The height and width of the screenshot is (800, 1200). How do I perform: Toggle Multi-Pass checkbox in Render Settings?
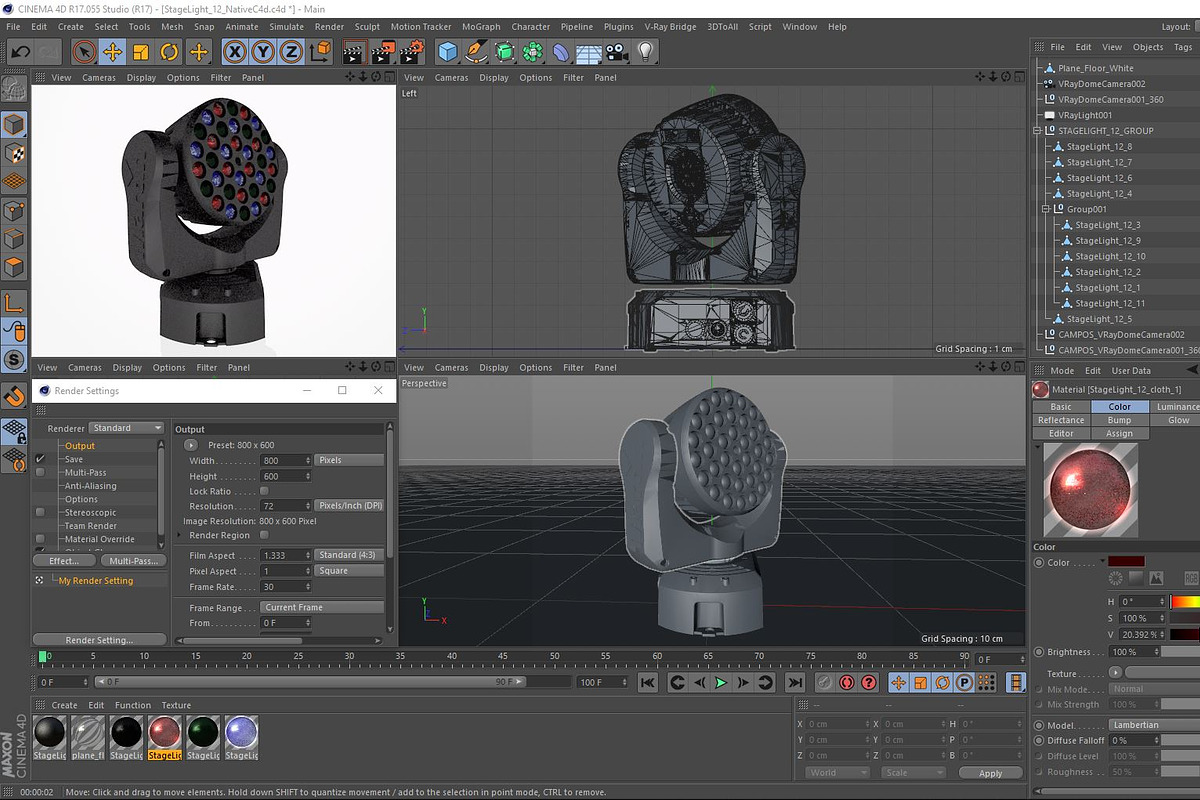[40, 472]
